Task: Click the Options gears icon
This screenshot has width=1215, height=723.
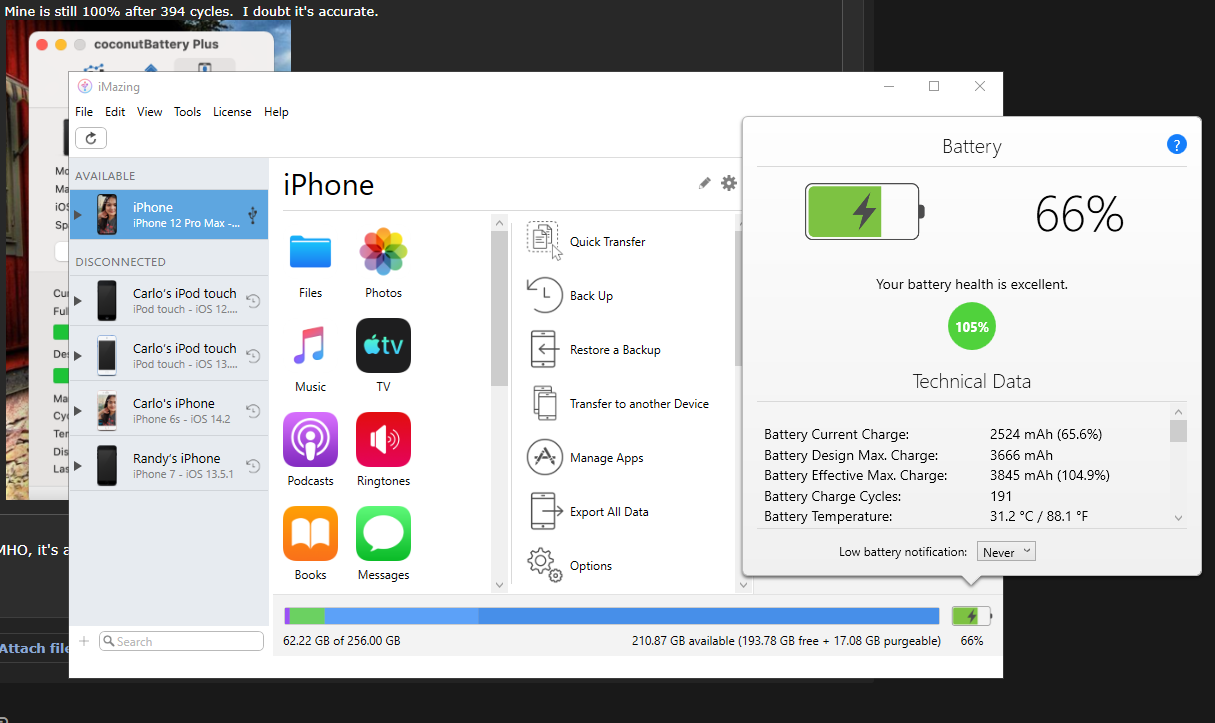Action: click(x=544, y=565)
